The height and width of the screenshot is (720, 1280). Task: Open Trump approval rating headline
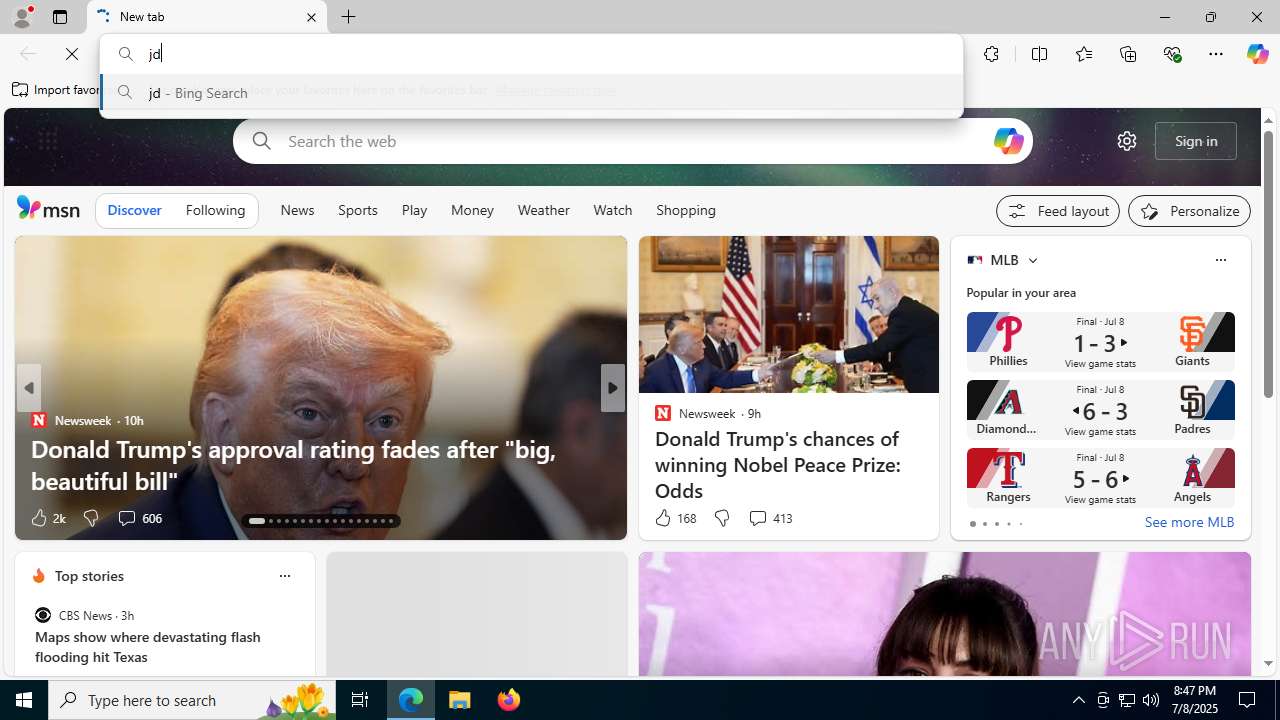point(293,465)
